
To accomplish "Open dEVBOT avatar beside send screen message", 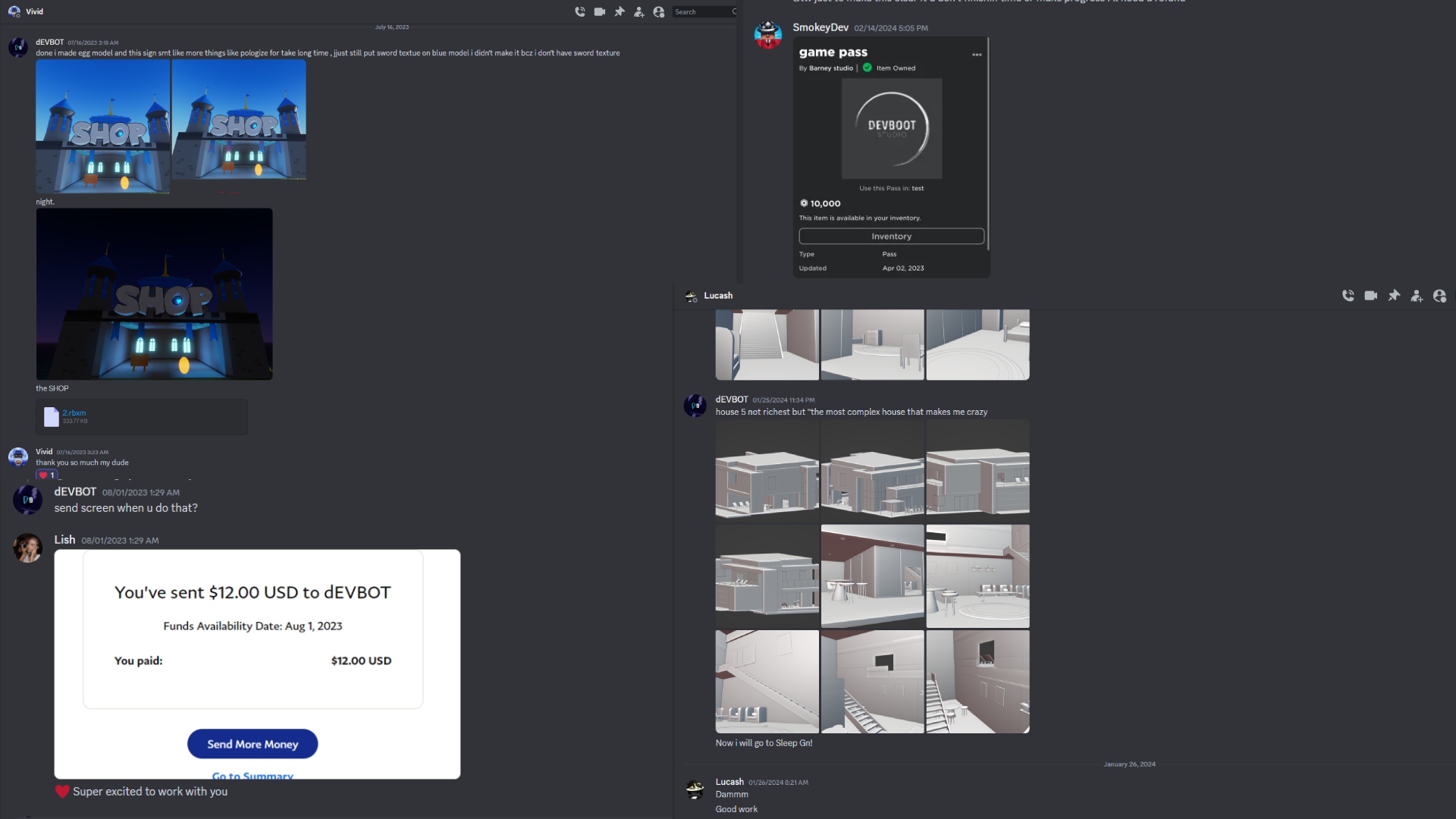I will coord(27,500).
